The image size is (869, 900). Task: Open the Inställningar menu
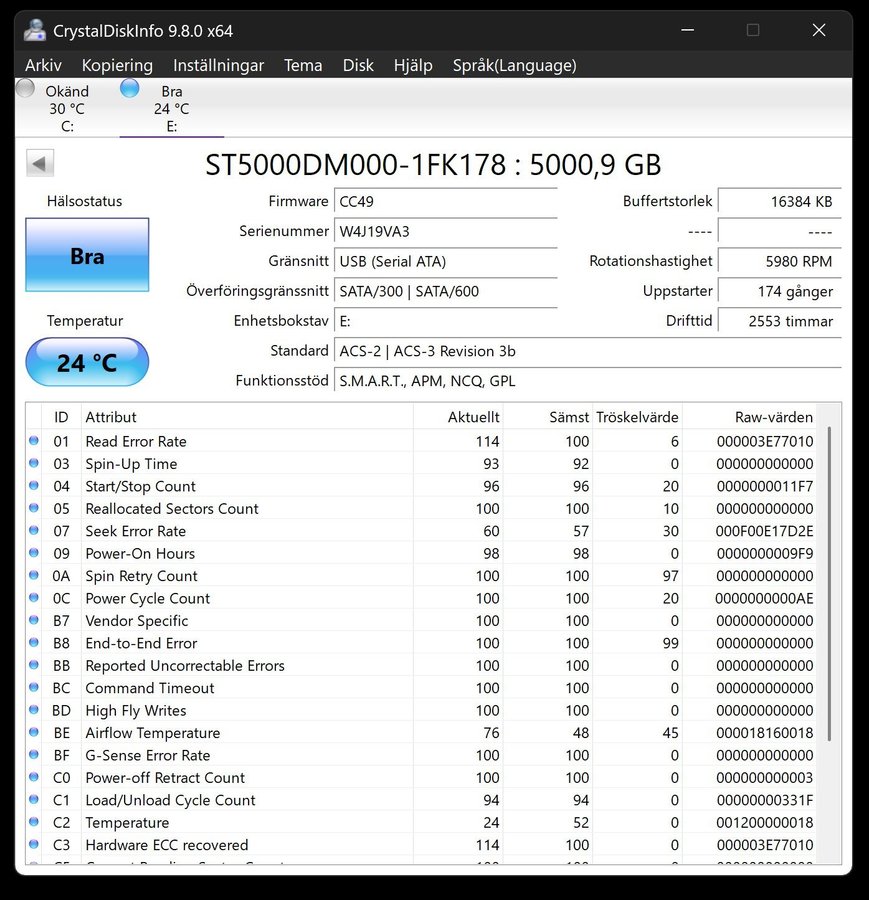pyautogui.click(x=218, y=65)
